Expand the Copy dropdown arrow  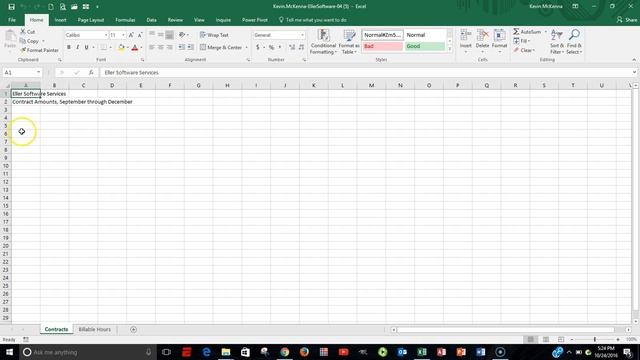tap(43, 41)
